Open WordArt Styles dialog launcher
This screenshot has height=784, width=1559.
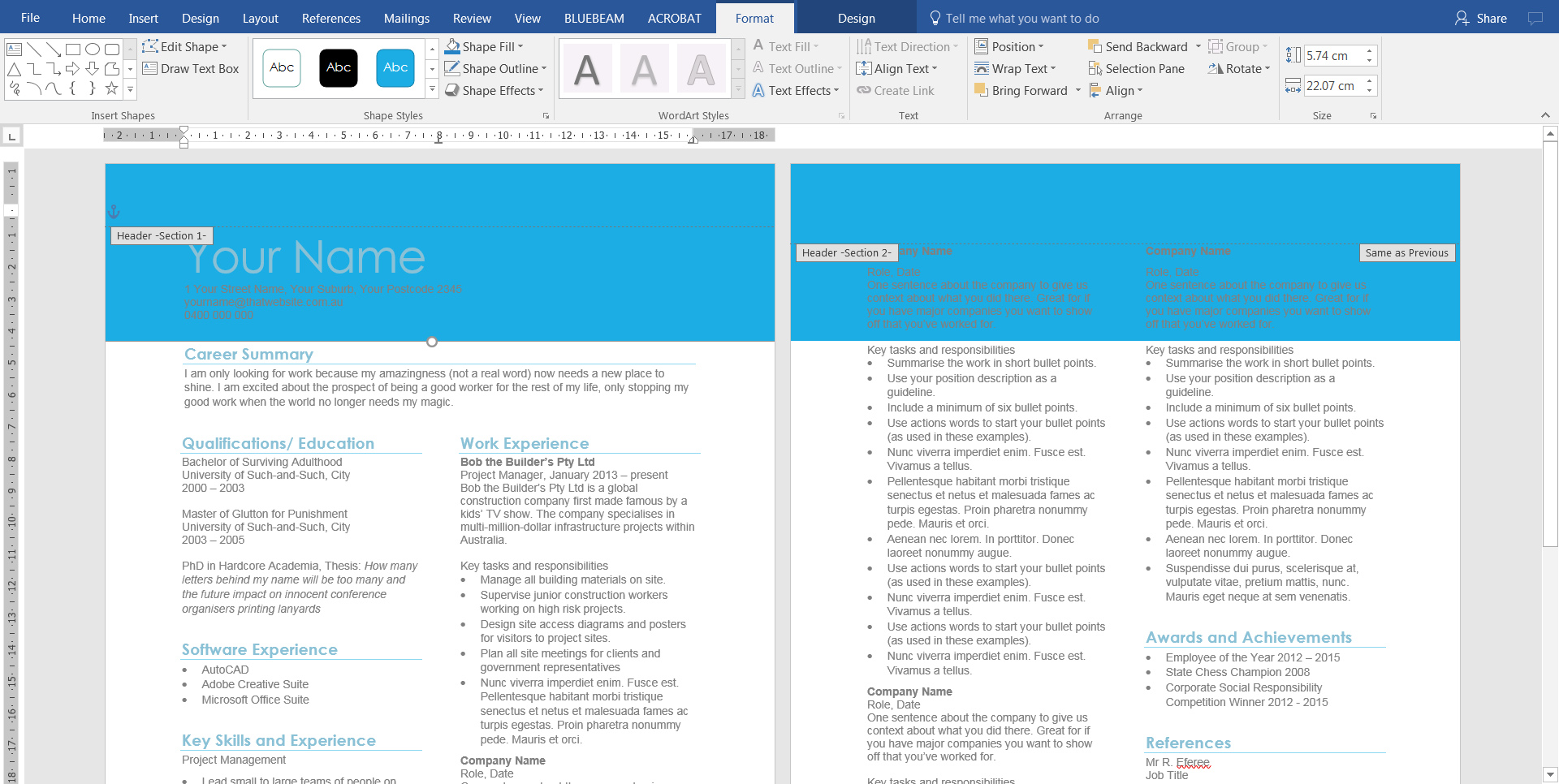click(x=841, y=116)
